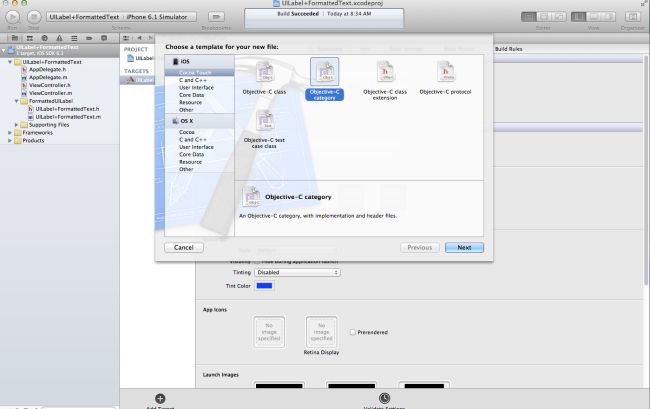The height and width of the screenshot is (409, 650).
Task: Open the Organizer window
Action: 633,17
